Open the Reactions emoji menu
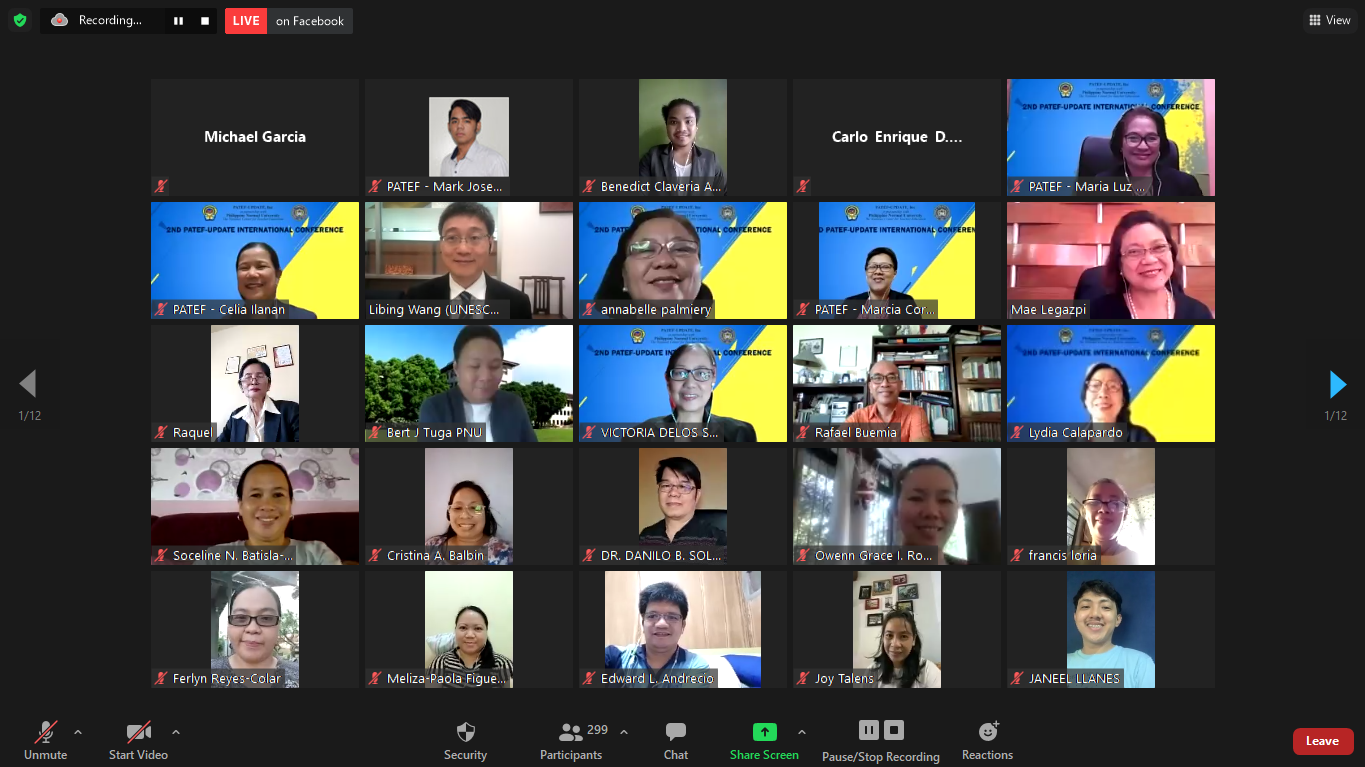Screen dimensions: 1365x767 click(x=987, y=741)
